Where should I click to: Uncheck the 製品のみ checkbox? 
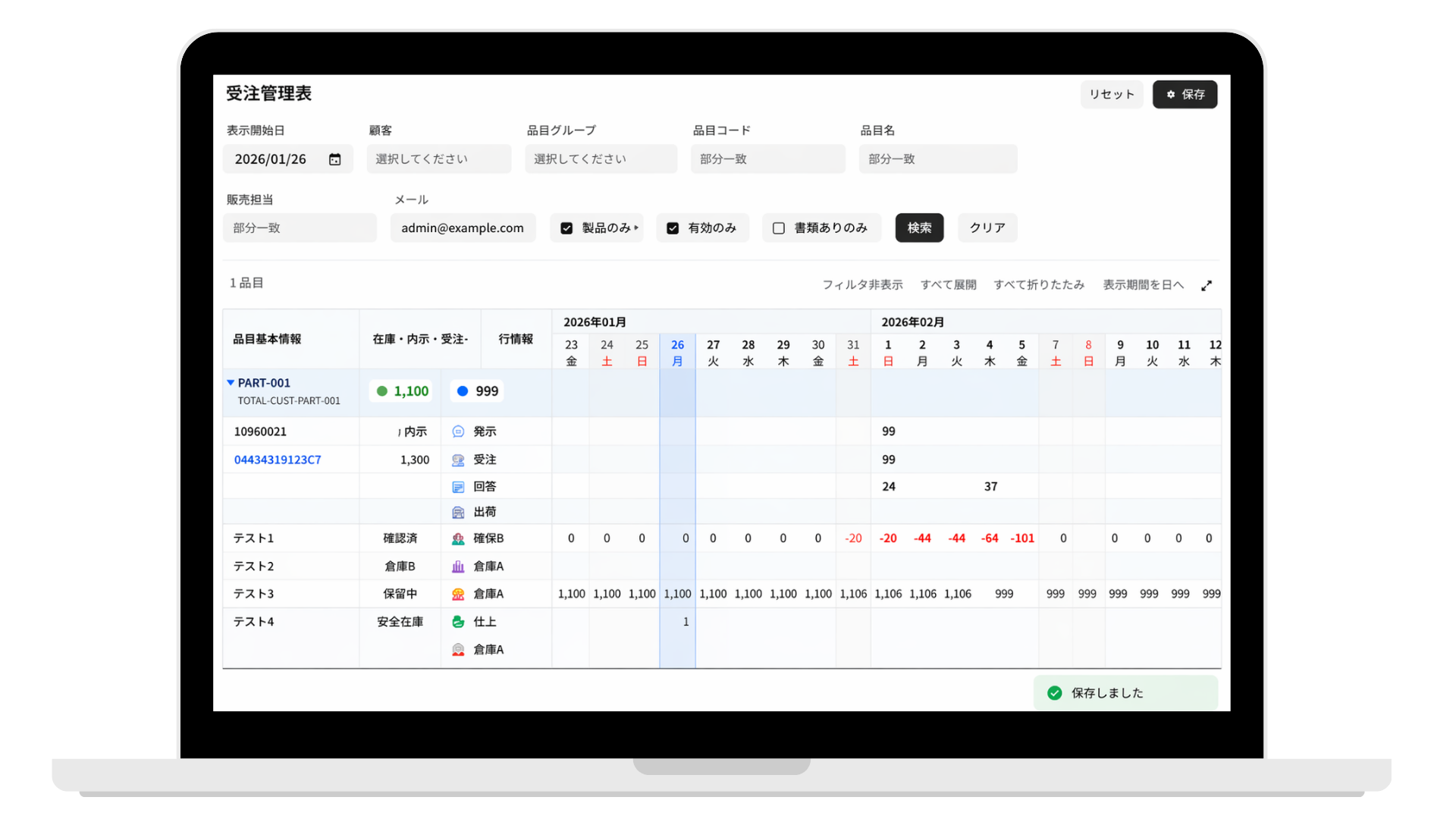pos(566,228)
